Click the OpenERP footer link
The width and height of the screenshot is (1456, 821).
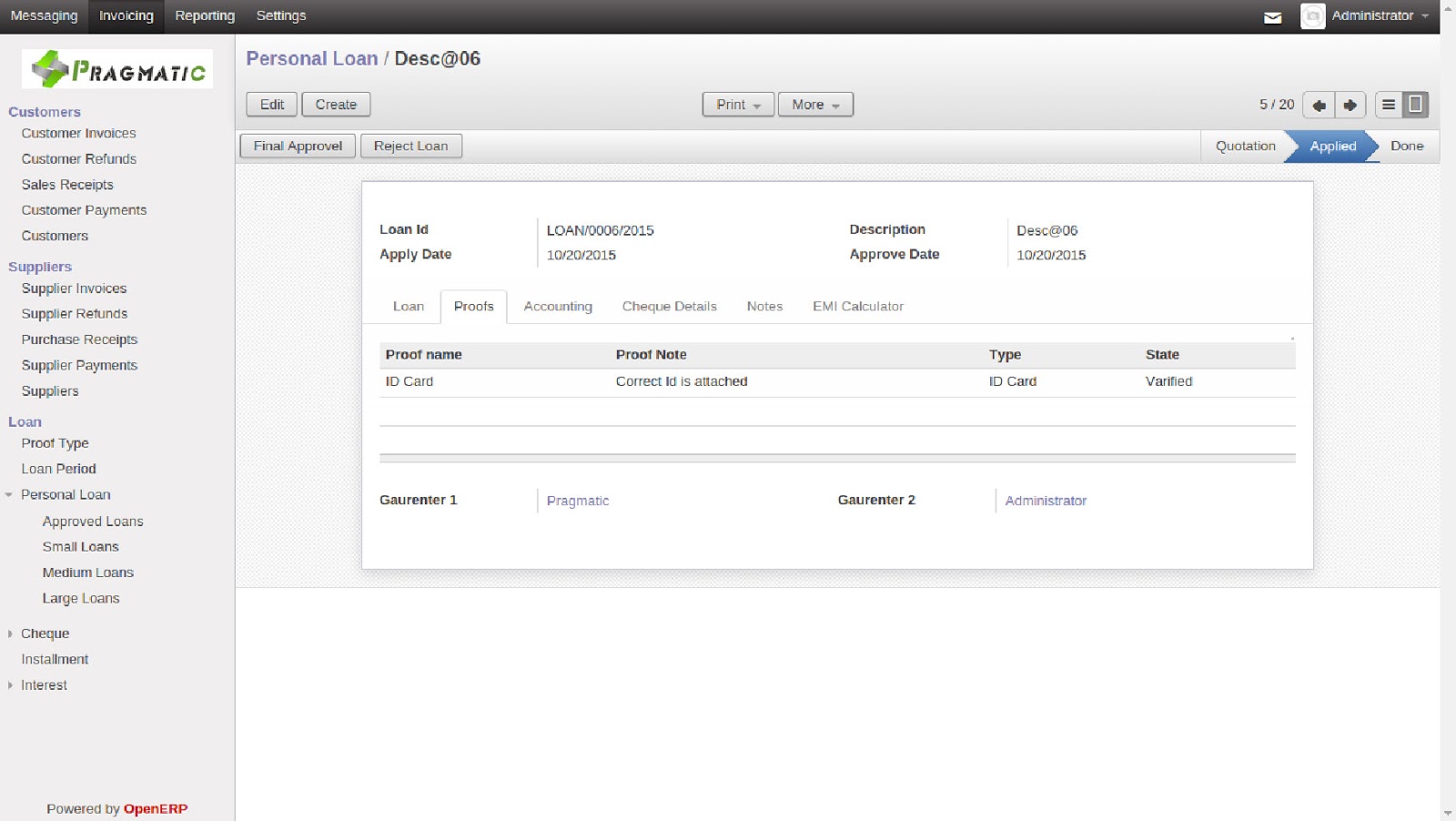point(156,809)
